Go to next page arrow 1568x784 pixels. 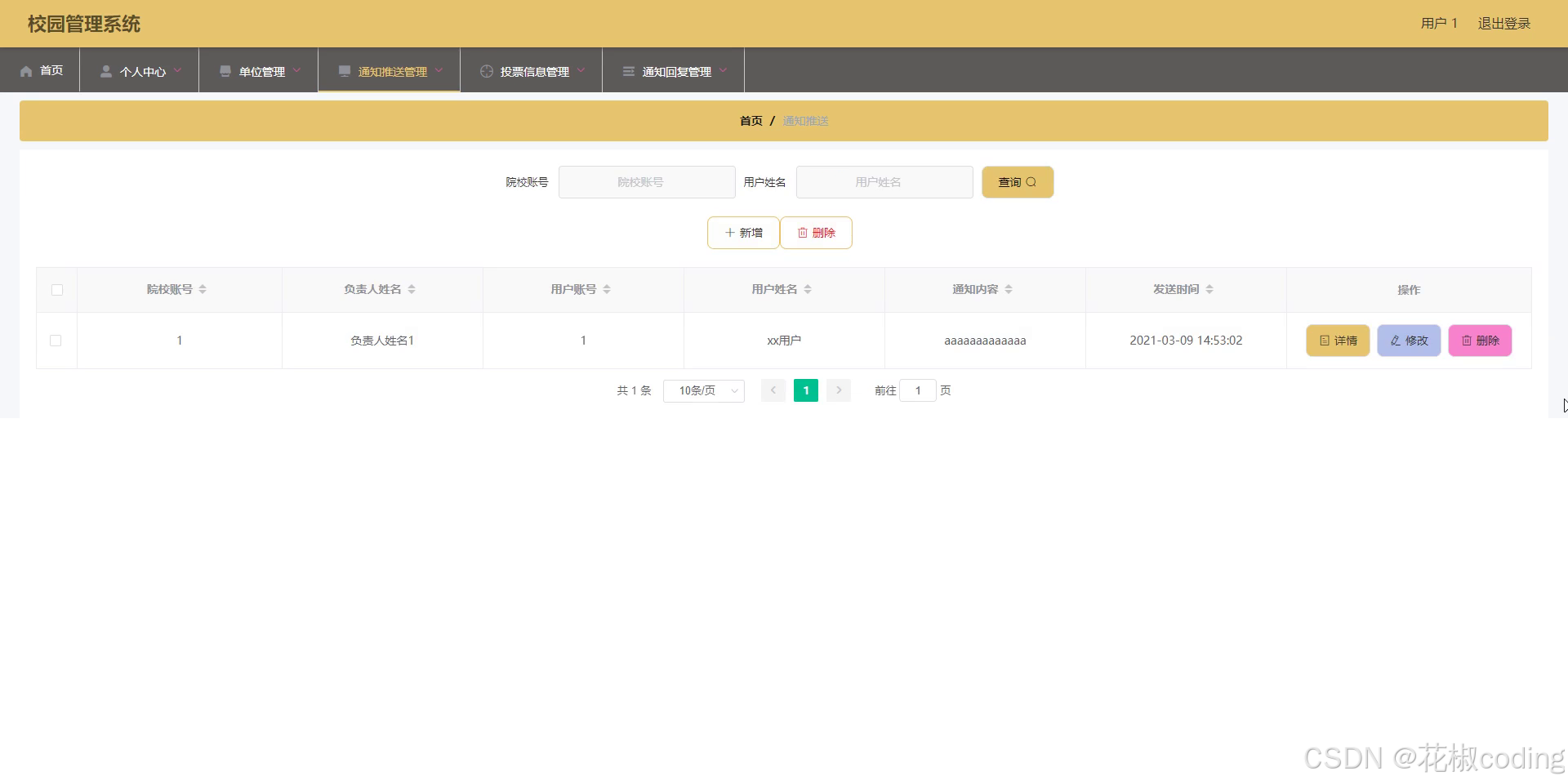click(839, 390)
